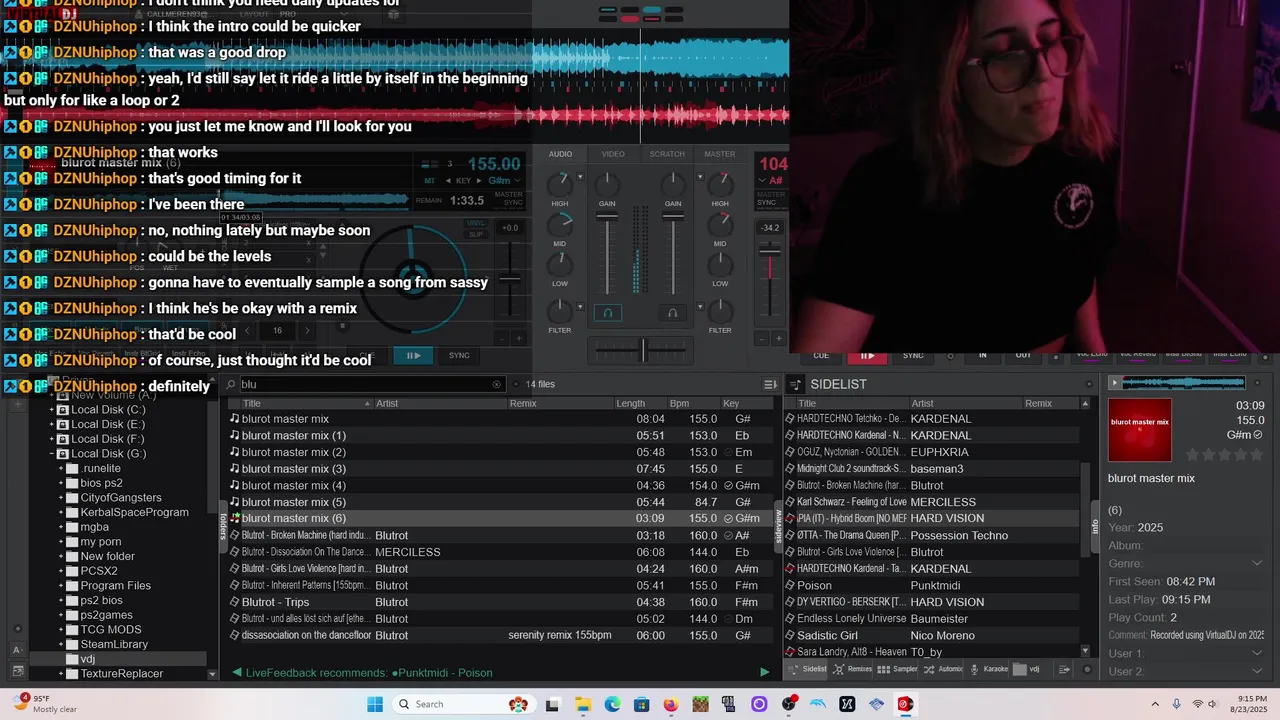Open the Genre dropdown in info panel
1280x720 pixels.
click(1257, 564)
